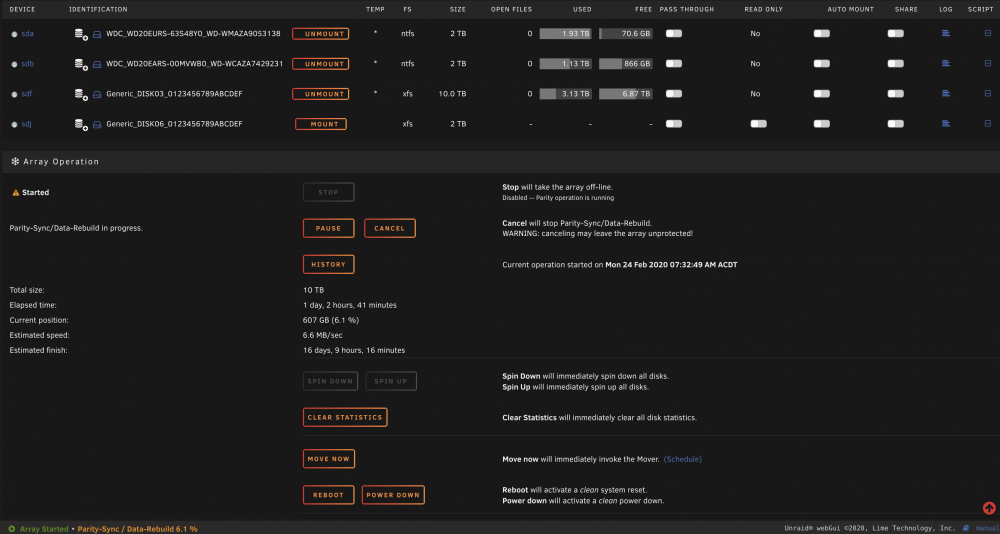Click the drive icon beside Generic_DISK06 identification
Image resolution: width=1000 pixels, height=534 pixels.
97,124
